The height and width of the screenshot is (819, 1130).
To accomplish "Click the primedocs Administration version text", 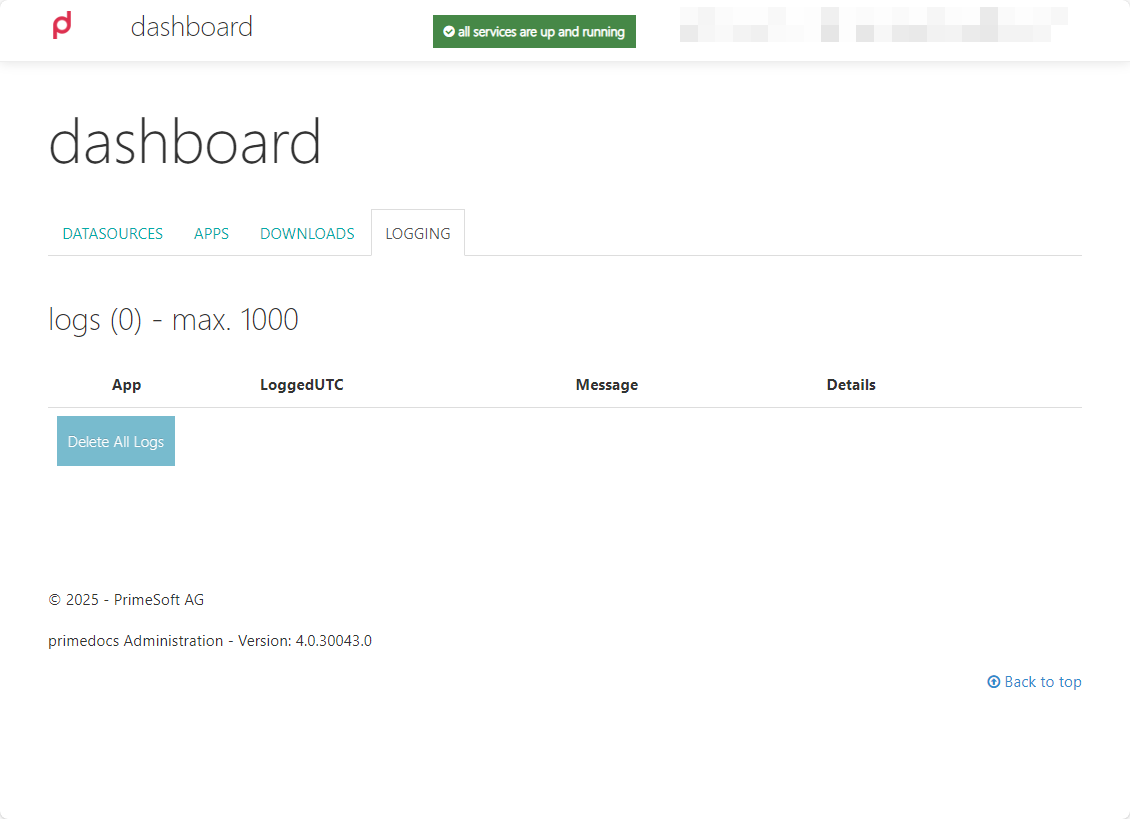I will click(210, 641).
